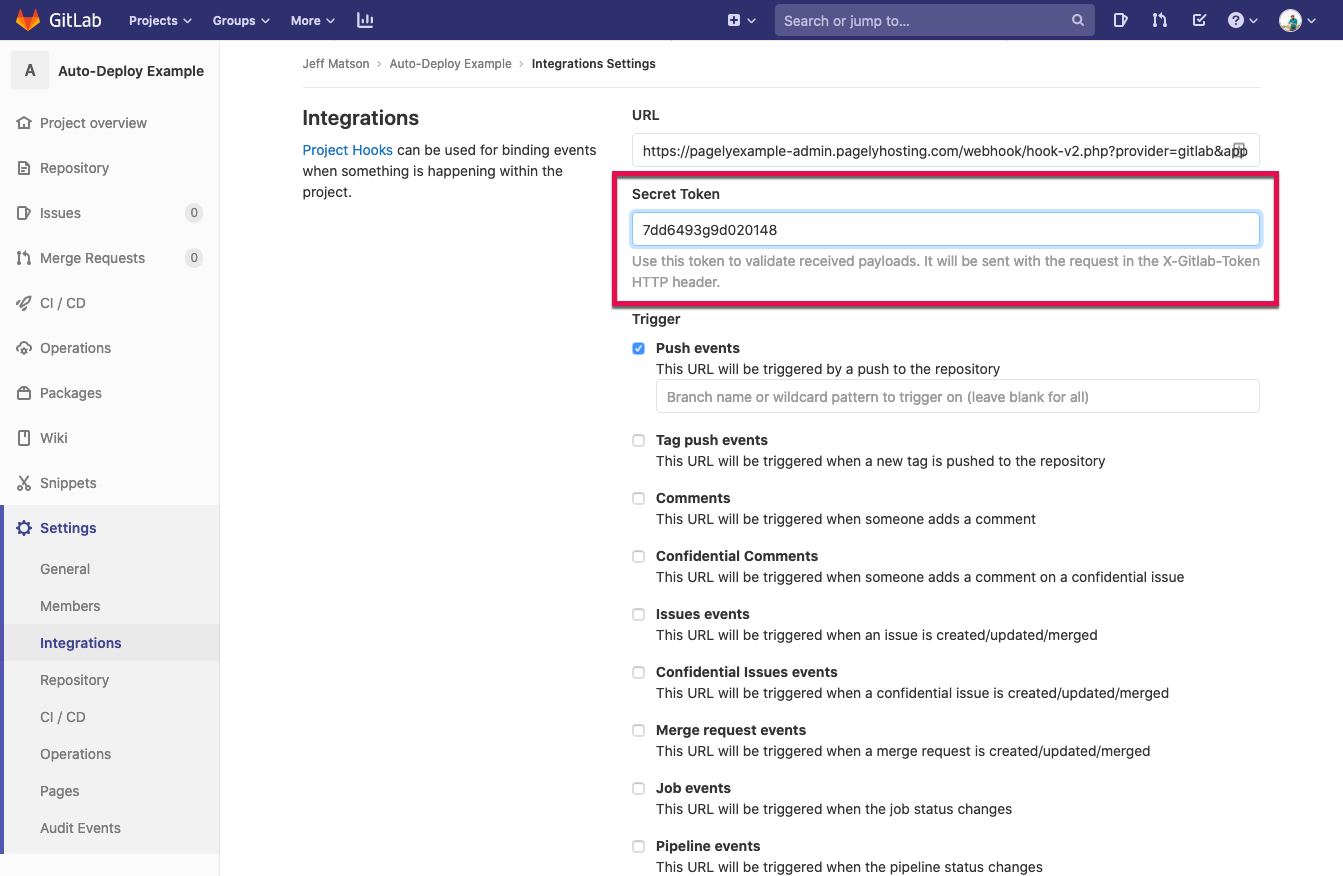Open the activity chart icon in navbar

click(365, 20)
